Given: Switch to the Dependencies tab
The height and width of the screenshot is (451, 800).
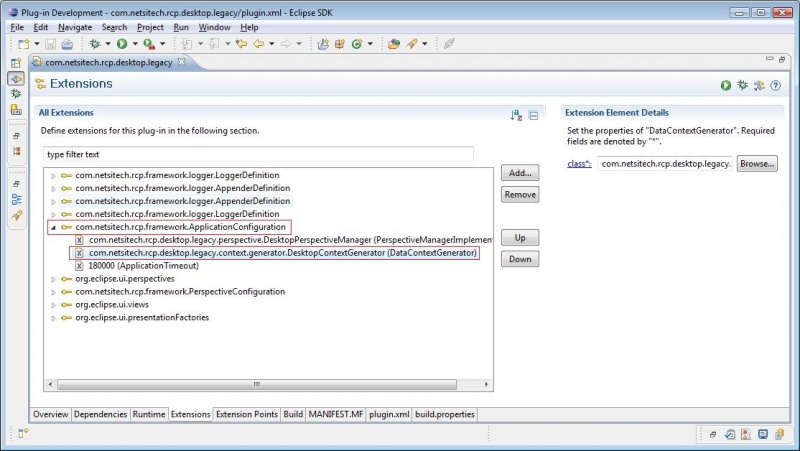Looking at the screenshot, I should point(100,414).
